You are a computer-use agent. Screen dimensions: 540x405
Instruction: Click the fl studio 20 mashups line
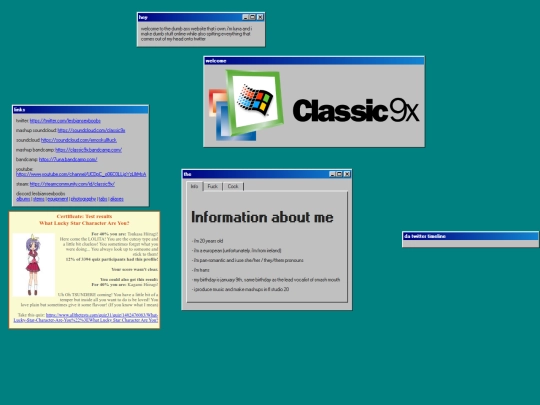[x=240, y=289]
